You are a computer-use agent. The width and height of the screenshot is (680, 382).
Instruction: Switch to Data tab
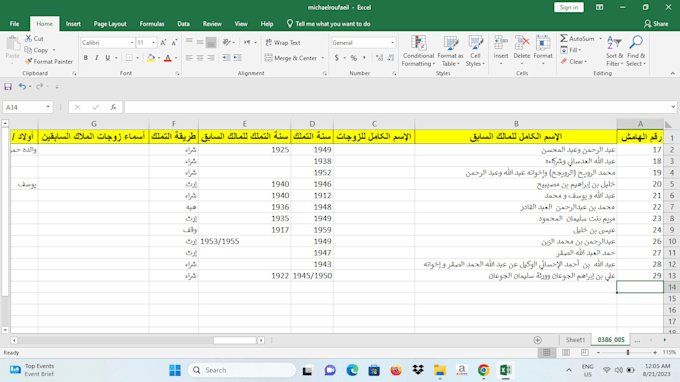(x=183, y=24)
